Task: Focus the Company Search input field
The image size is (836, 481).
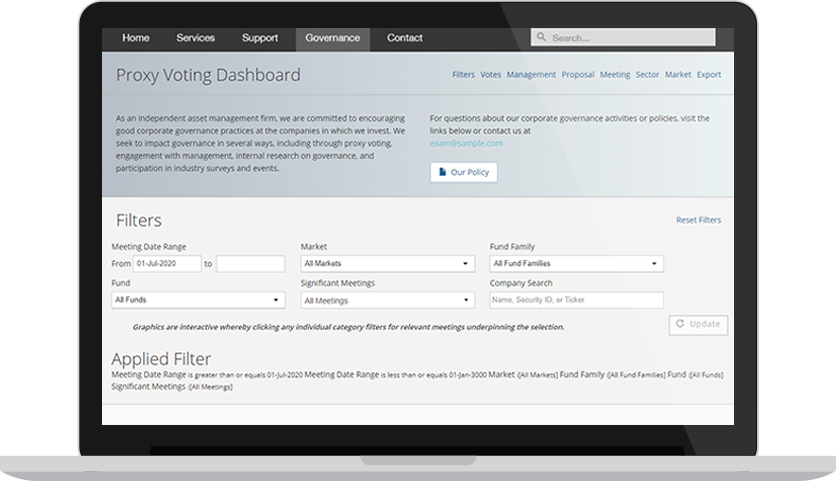Action: [x=575, y=300]
